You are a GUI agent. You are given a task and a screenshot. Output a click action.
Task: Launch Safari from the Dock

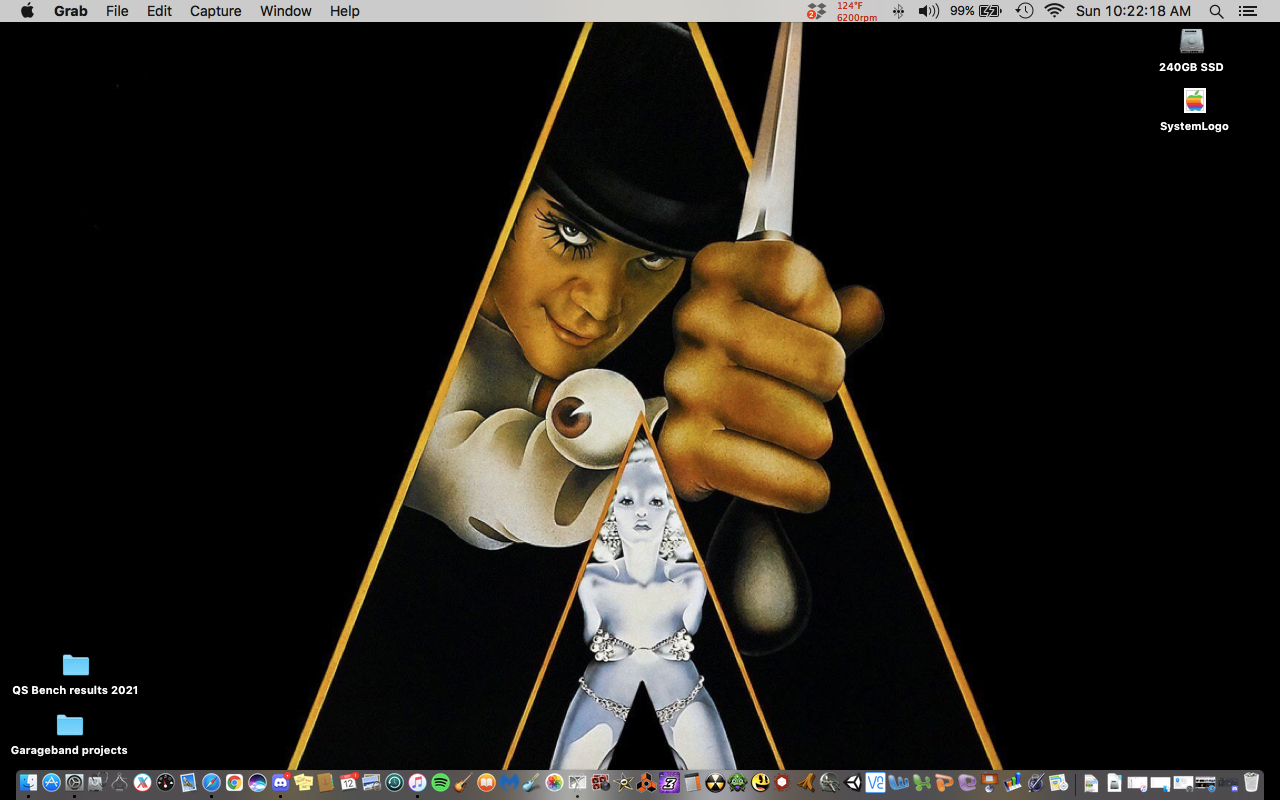pyautogui.click(x=212, y=783)
